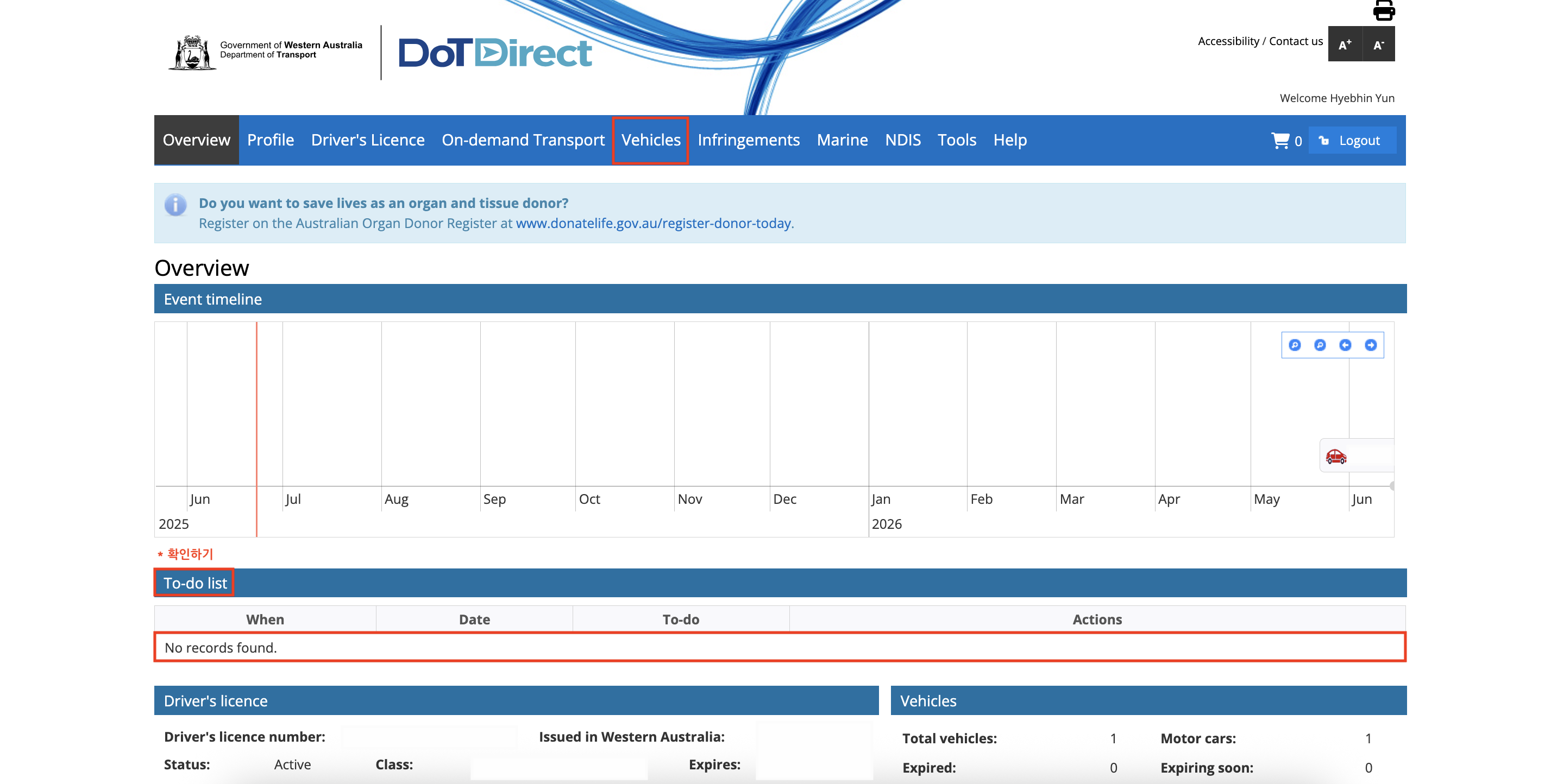Screen dimensions: 1557x784
Task: Click the printer icon at top right
Action: click(1384, 10)
